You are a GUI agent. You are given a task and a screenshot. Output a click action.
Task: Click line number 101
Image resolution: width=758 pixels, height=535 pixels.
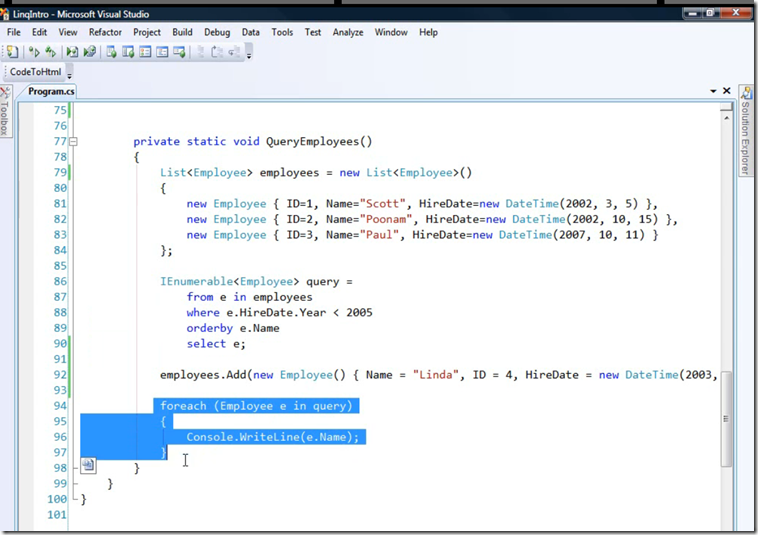coord(57,515)
